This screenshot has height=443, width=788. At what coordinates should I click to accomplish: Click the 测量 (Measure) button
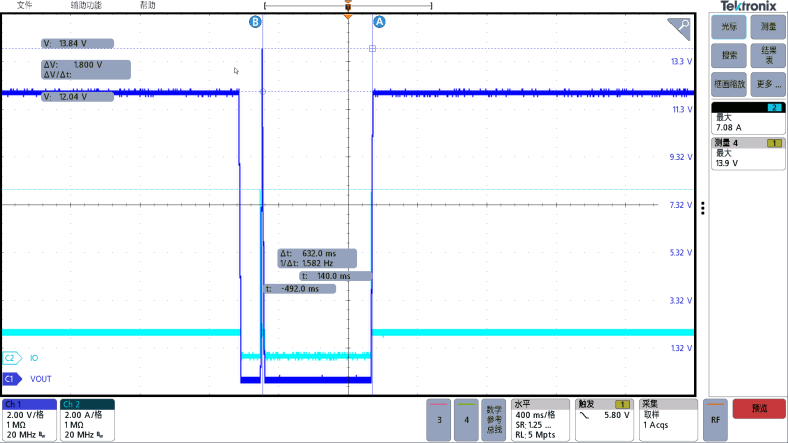[x=768, y=27]
